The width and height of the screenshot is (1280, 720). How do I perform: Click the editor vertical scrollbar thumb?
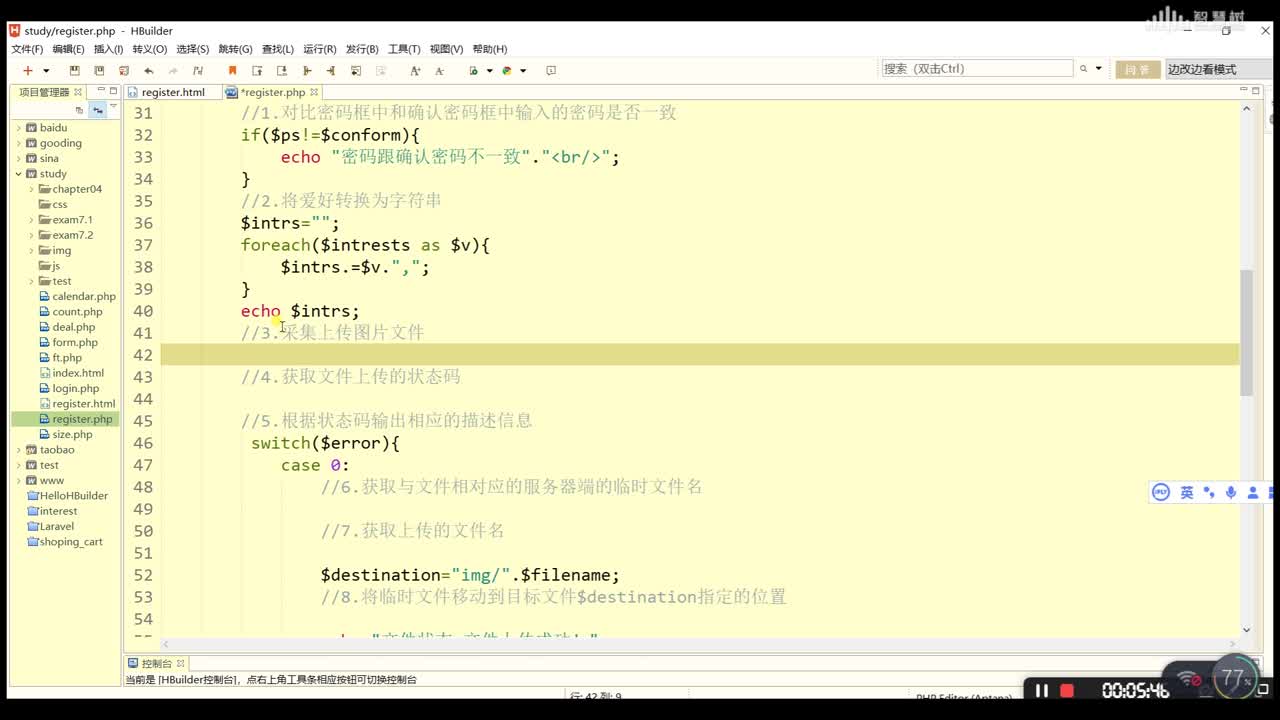point(1246,332)
